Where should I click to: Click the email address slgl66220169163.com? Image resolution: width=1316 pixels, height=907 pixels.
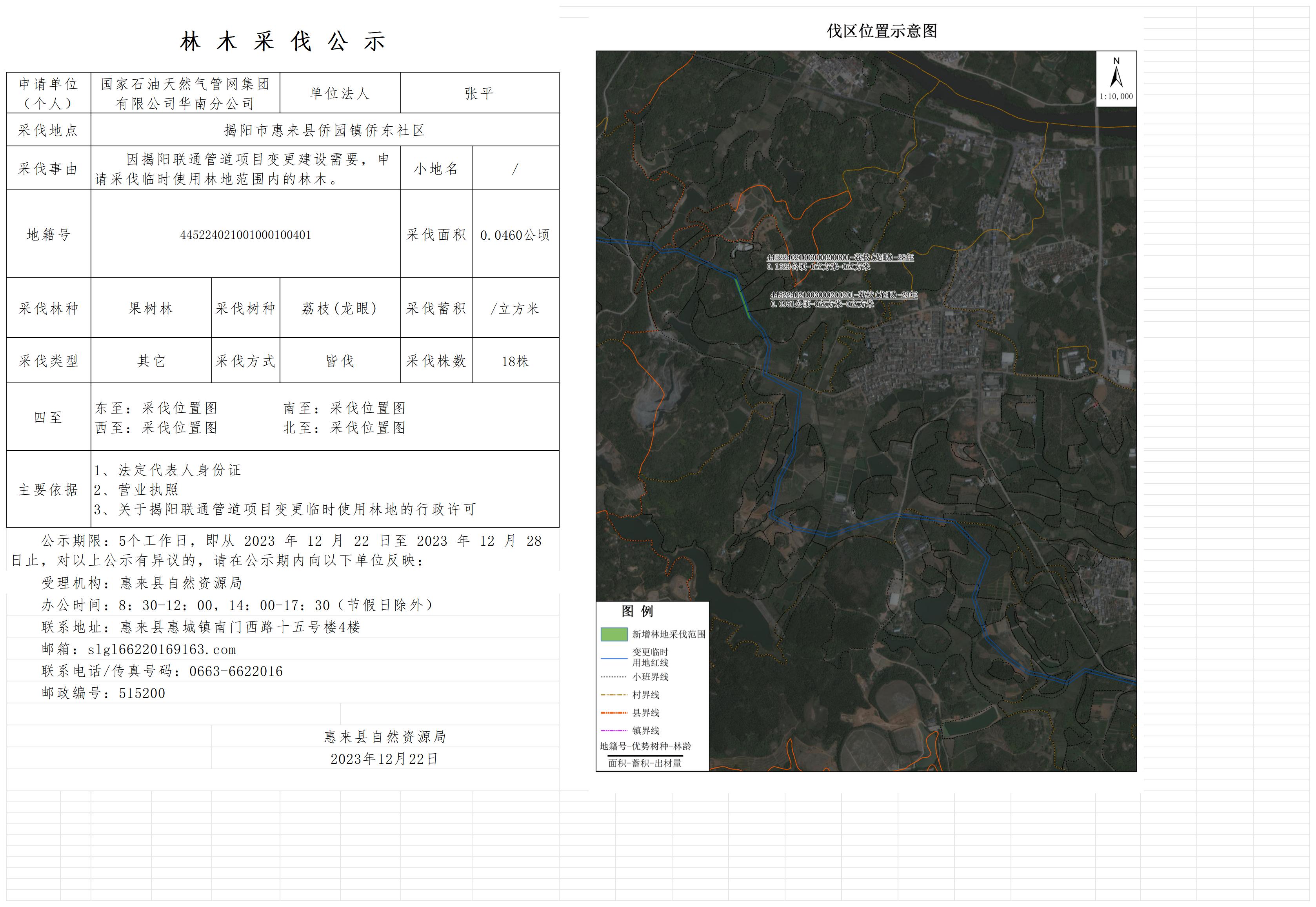point(161,650)
